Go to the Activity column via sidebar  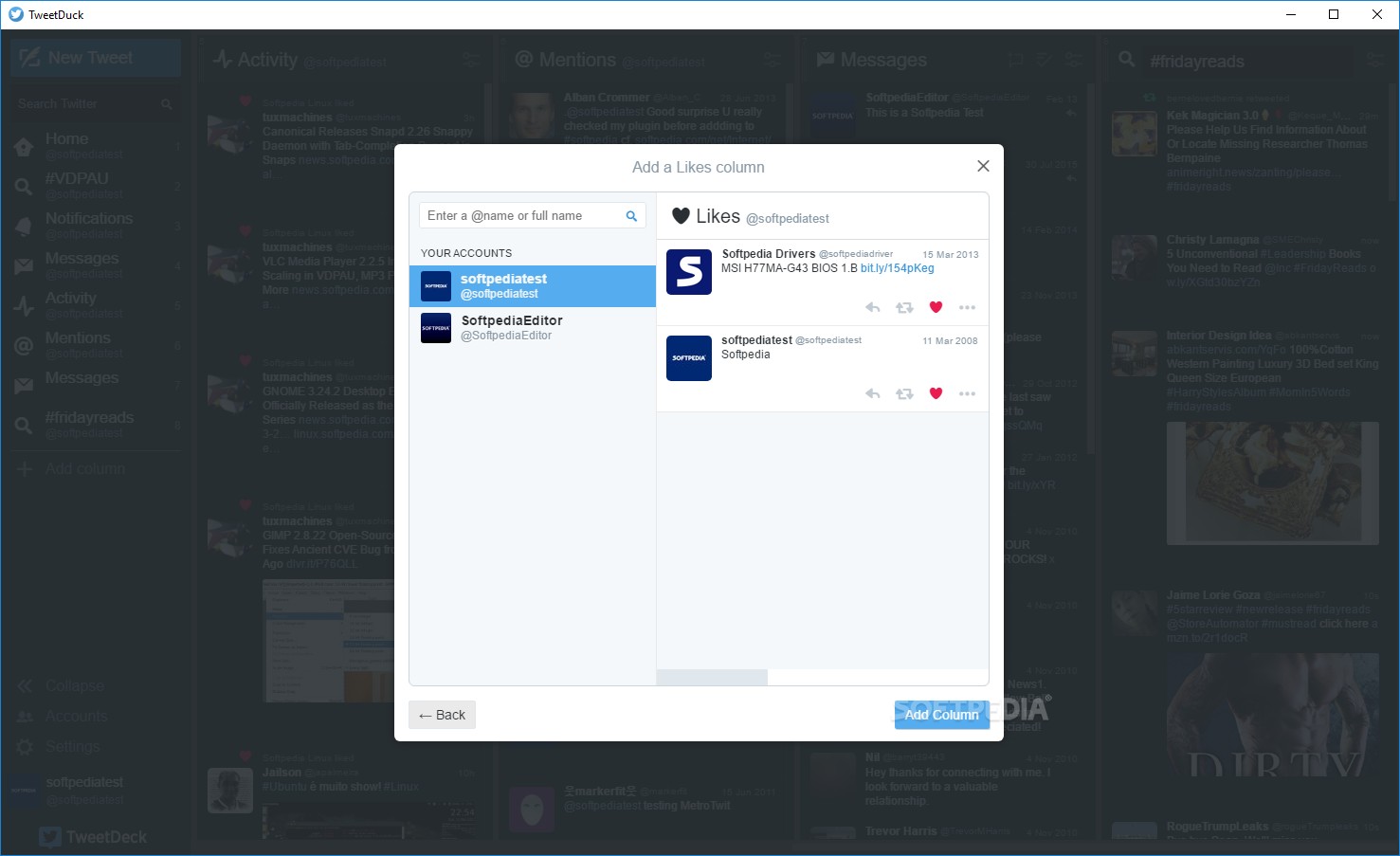[x=95, y=304]
